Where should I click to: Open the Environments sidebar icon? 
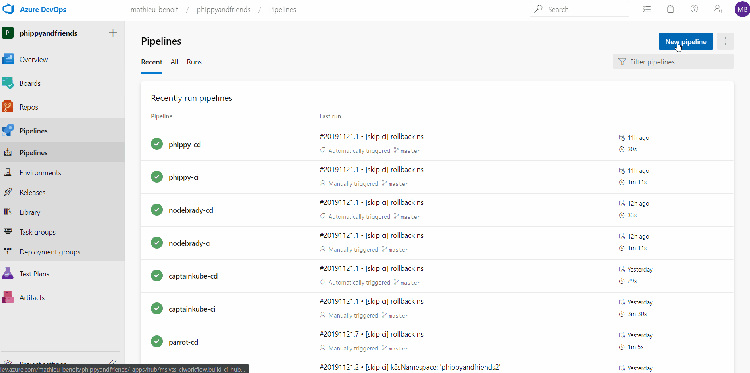click(8, 173)
